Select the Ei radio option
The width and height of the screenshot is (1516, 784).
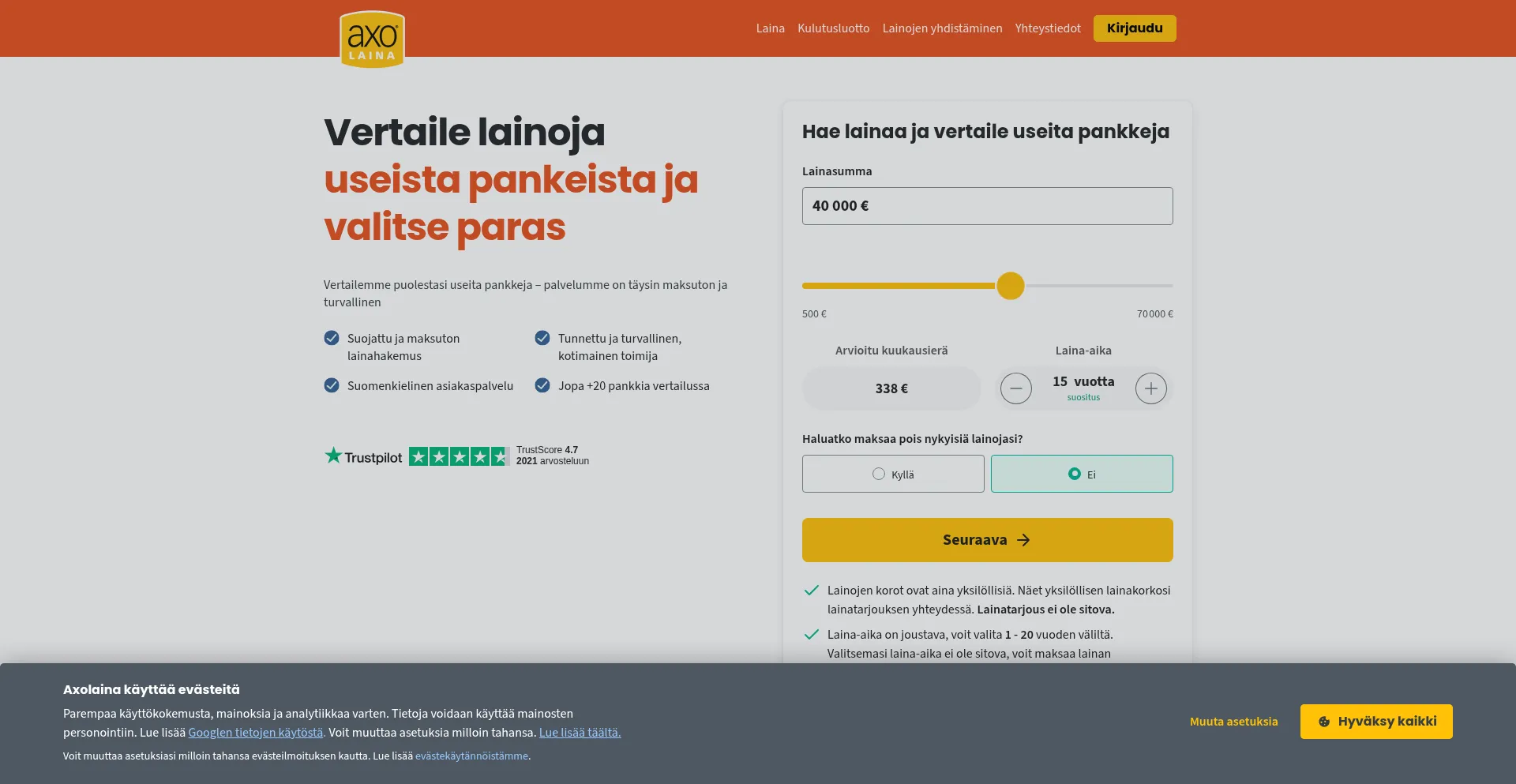1082,474
